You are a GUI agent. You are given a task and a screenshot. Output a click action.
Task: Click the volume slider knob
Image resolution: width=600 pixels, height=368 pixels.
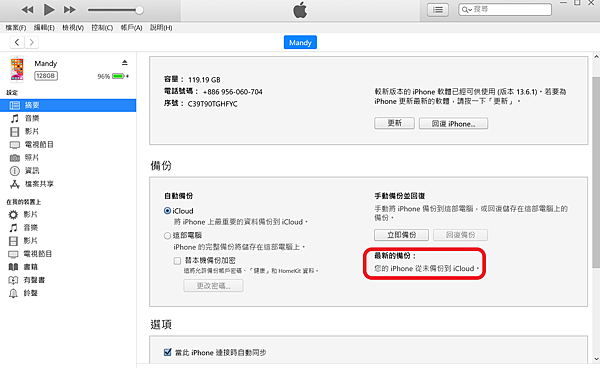point(140,10)
